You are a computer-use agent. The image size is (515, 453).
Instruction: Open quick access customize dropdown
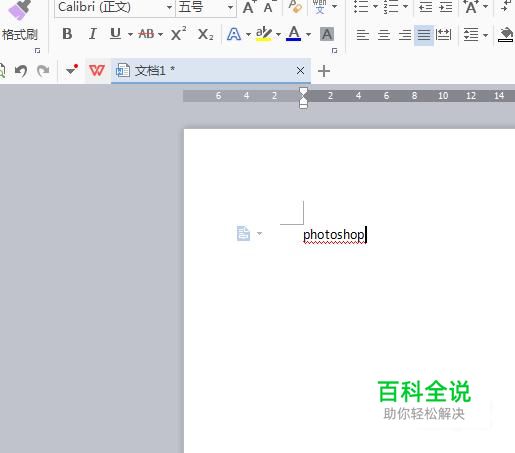click(x=72, y=70)
